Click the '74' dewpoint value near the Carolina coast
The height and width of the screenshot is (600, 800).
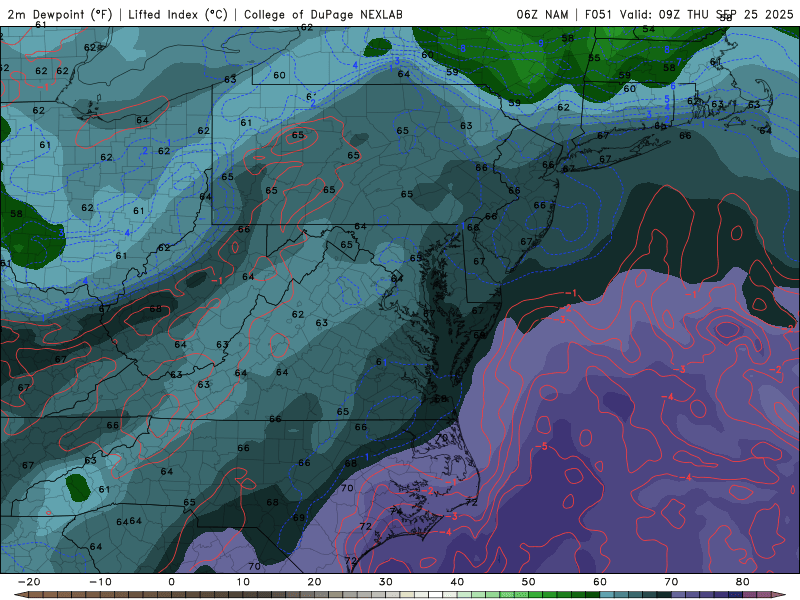click(x=396, y=511)
